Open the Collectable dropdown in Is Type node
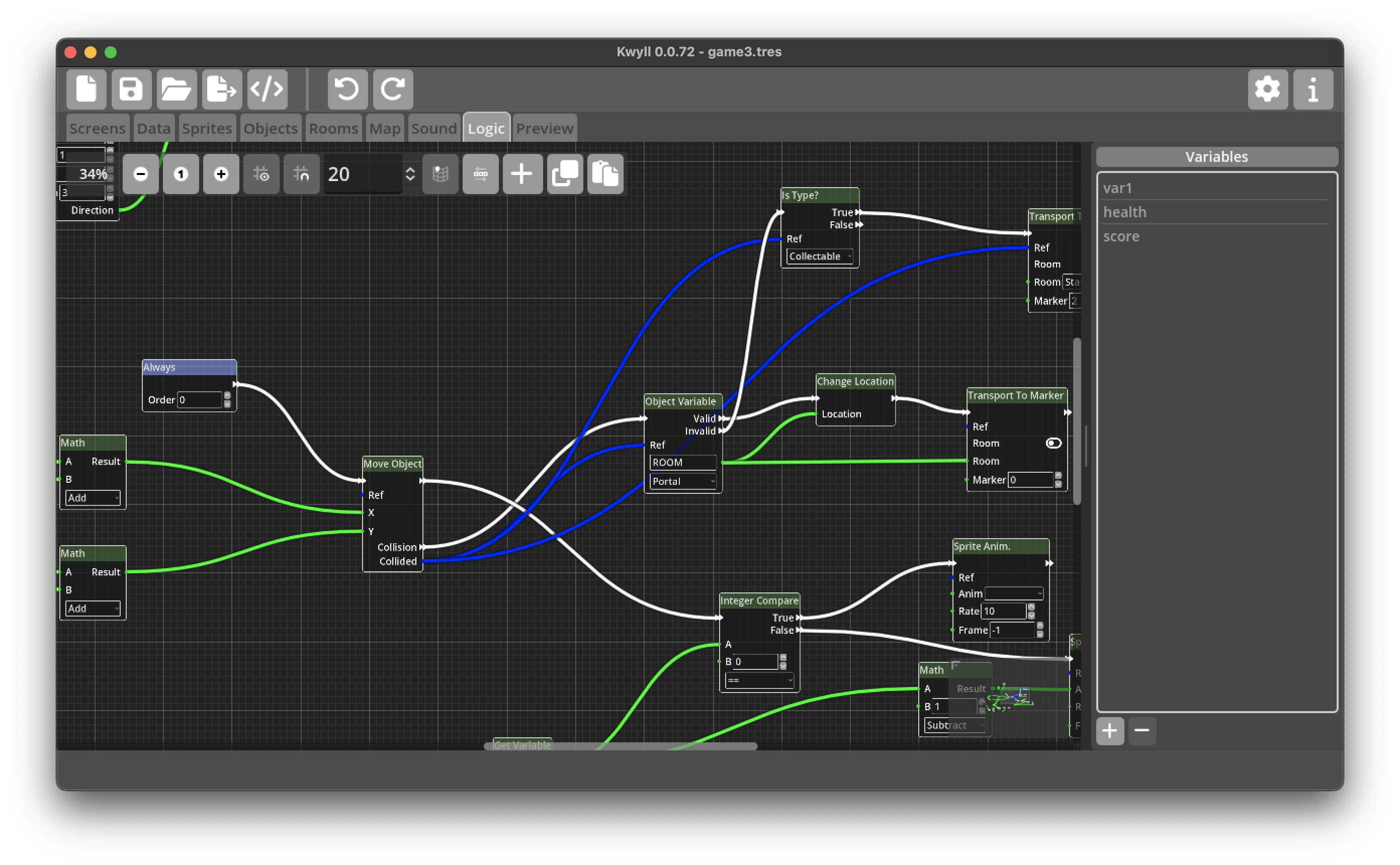 [x=819, y=256]
